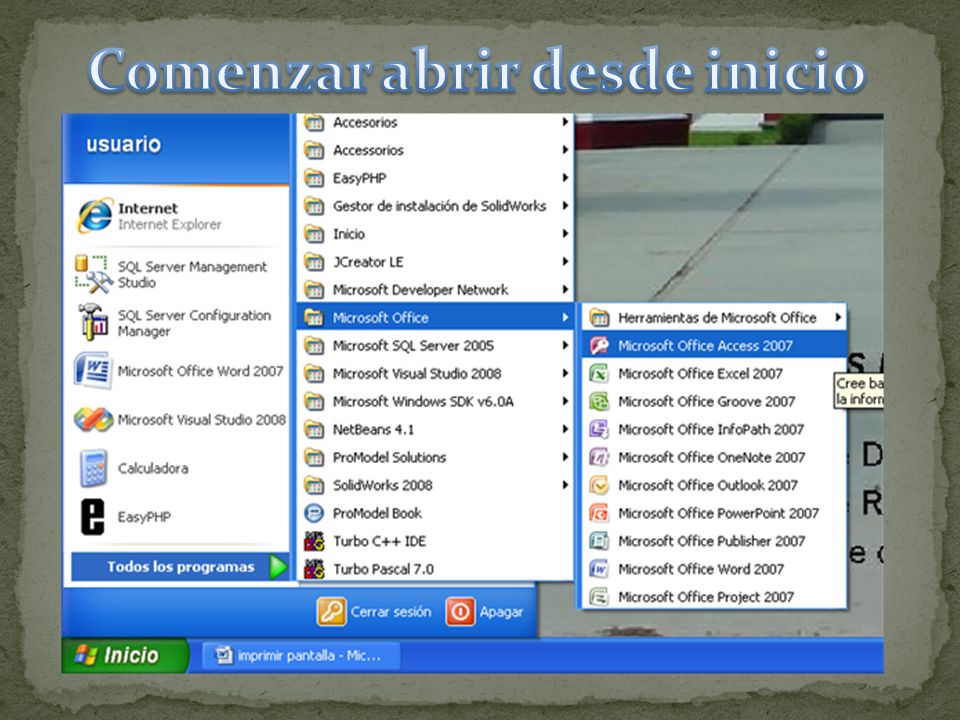Viewport: 960px width, 720px height.
Task: Click Microsoft Office Groove 2007 icon
Action: coord(599,402)
